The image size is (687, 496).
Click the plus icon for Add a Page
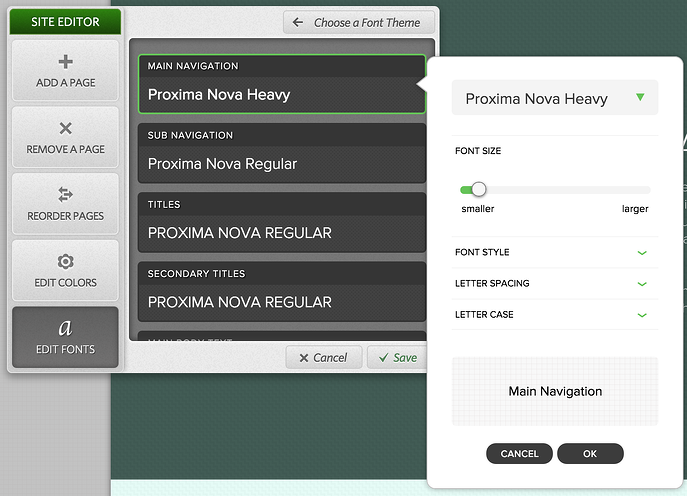(65, 62)
